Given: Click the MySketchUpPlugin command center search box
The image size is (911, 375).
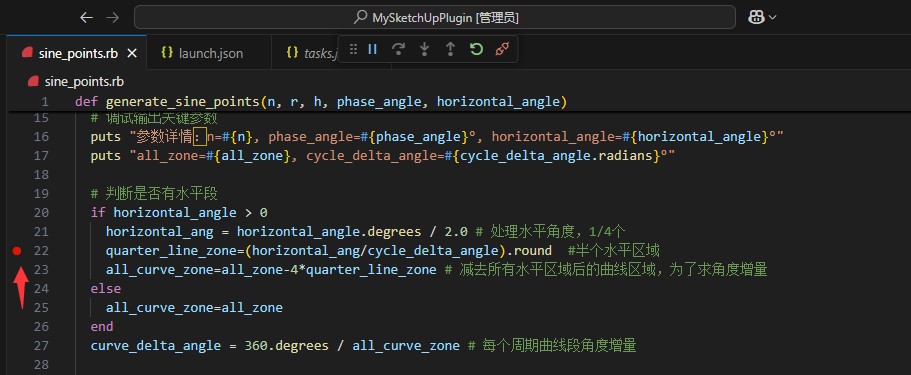Looking at the screenshot, I should coord(435,17).
